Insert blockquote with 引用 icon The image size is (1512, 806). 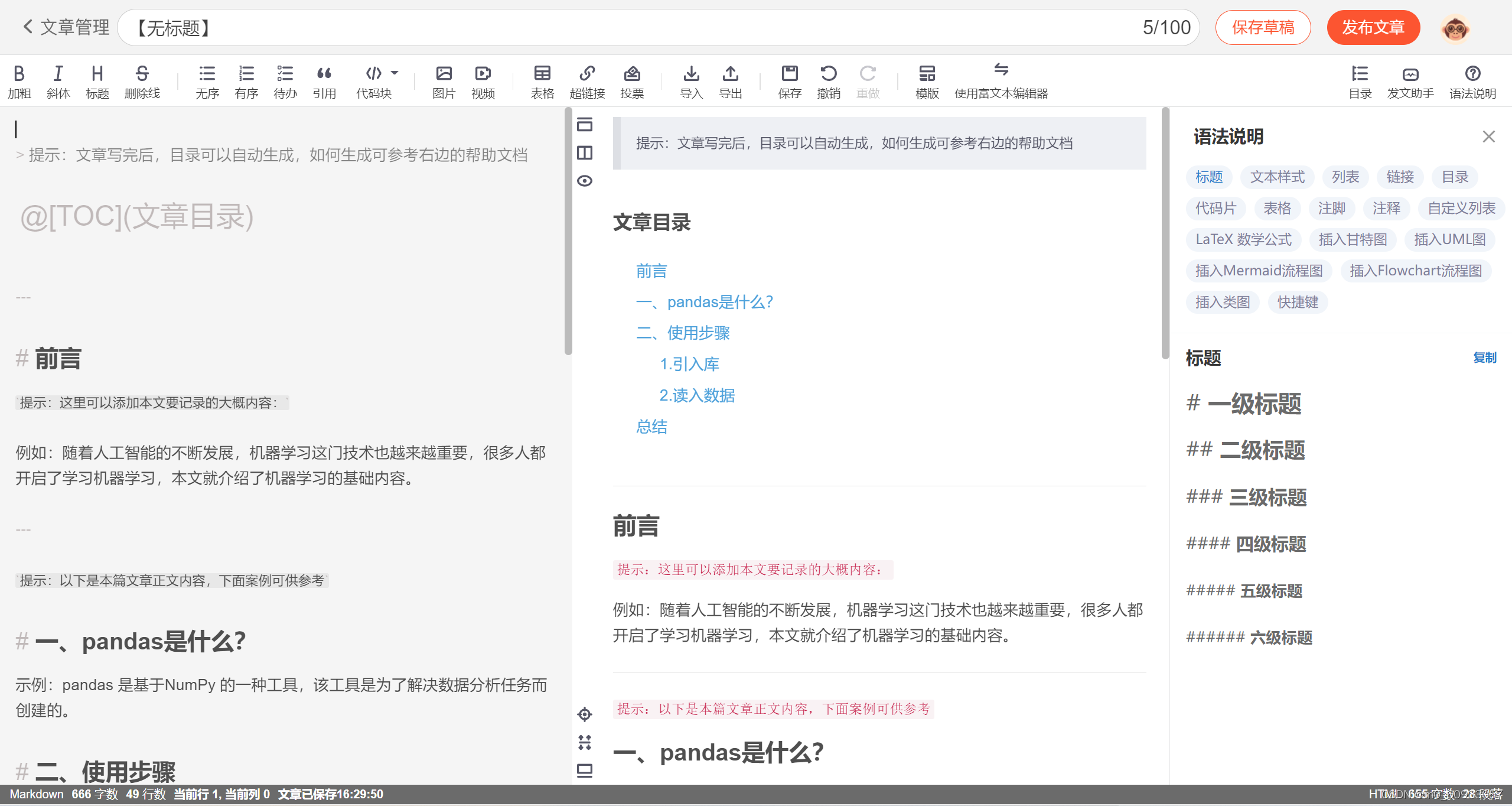pyautogui.click(x=324, y=82)
